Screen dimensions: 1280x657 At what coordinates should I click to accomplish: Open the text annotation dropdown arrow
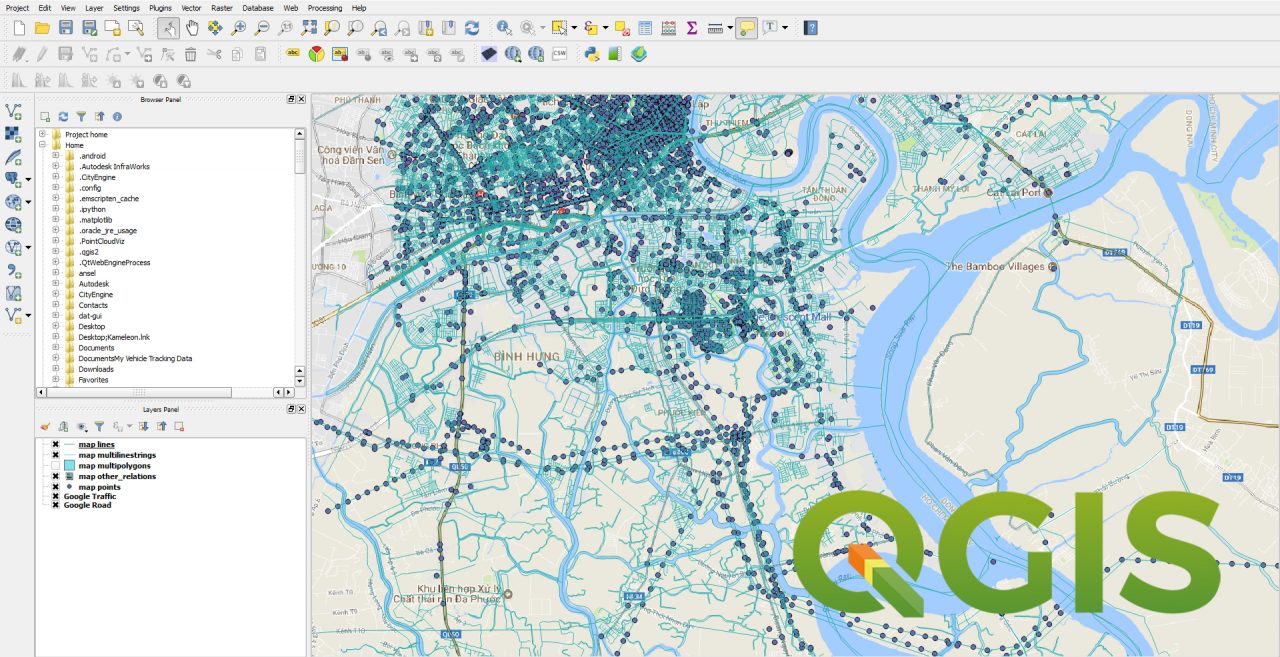(785, 28)
